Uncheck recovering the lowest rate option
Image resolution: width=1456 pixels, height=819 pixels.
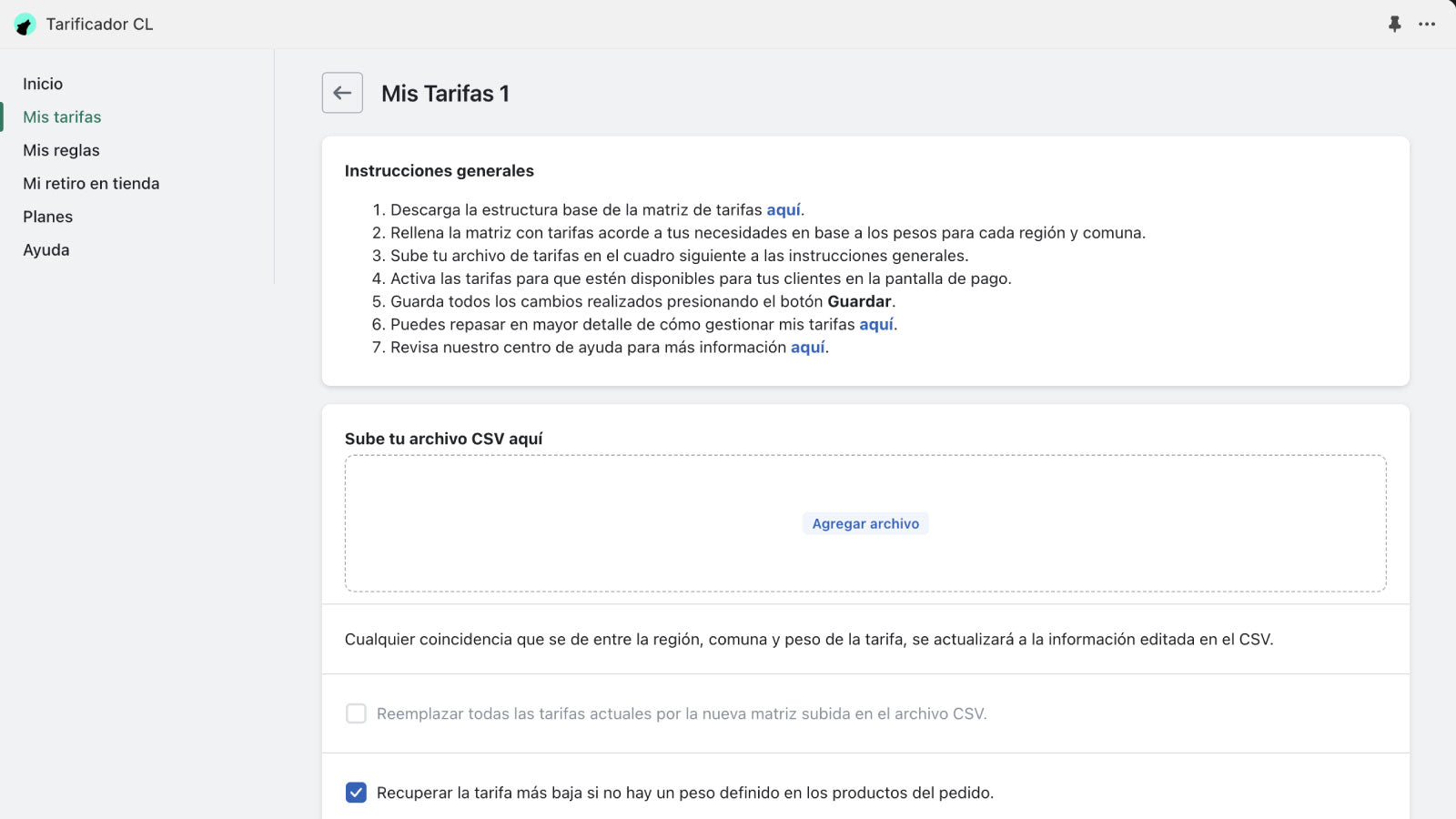(x=356, y=792)
